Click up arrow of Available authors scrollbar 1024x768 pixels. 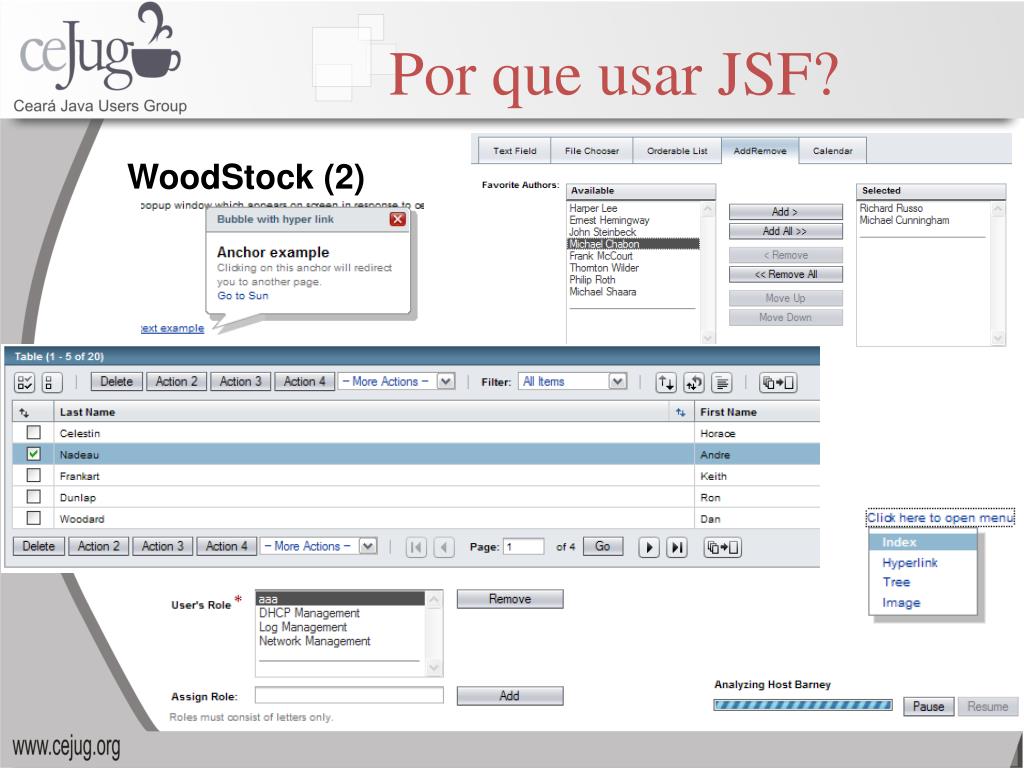[708, 209]
